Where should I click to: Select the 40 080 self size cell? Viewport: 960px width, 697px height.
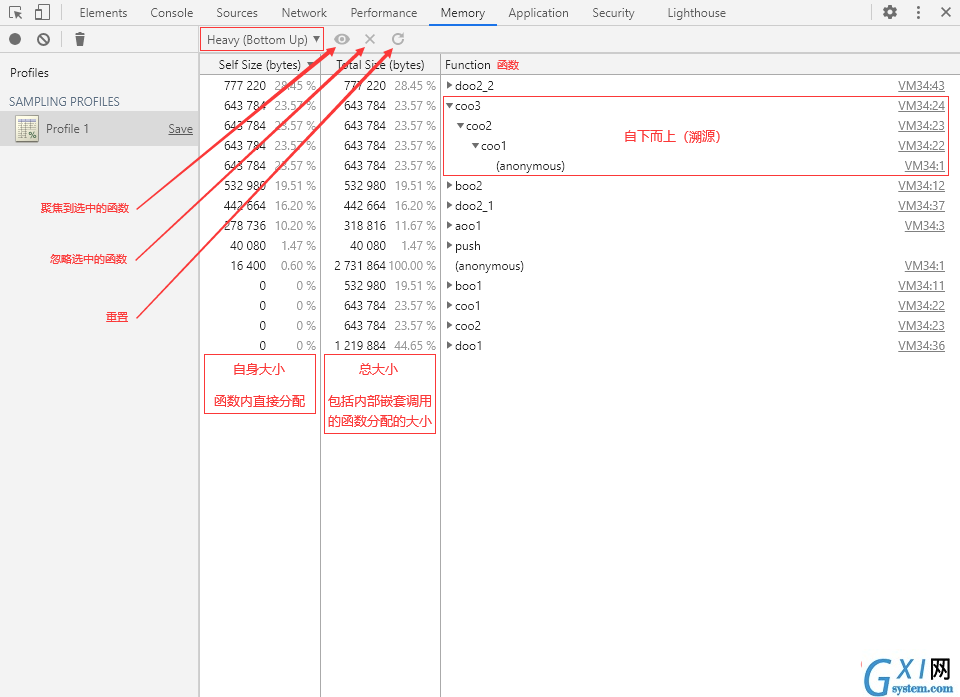pyautogui.click(x=248, y=246)
